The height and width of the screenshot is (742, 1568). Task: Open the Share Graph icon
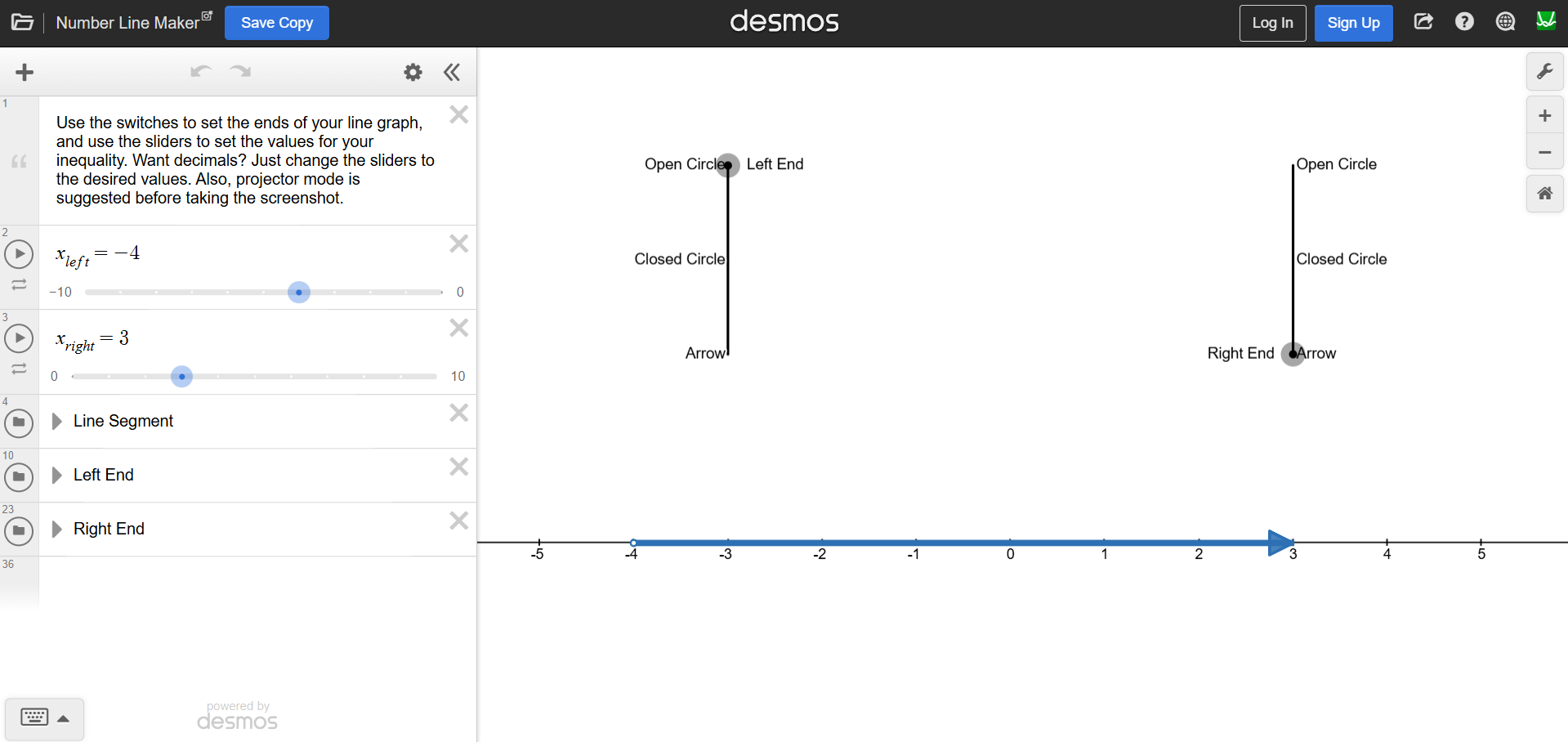1423,22
